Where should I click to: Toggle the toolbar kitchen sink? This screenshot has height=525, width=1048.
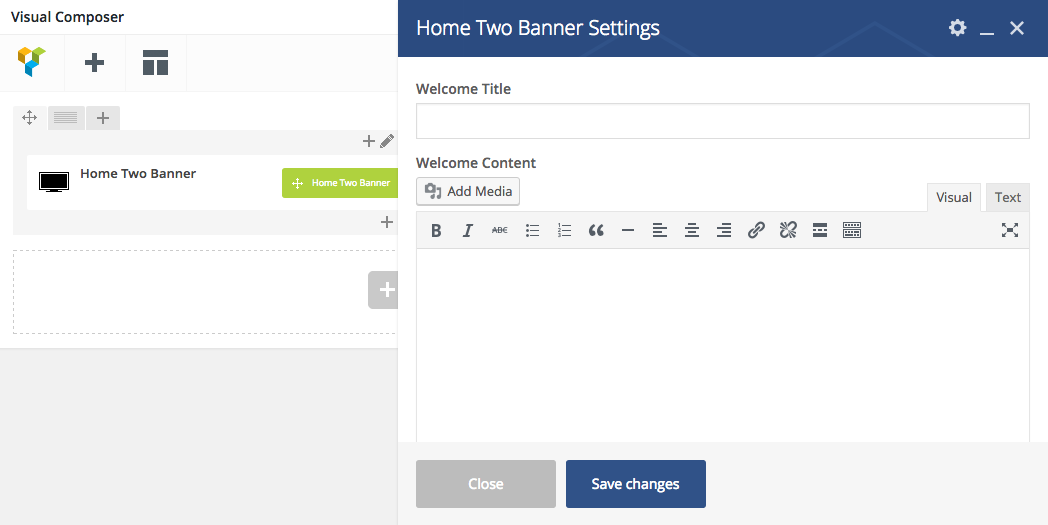pos(852,231)
